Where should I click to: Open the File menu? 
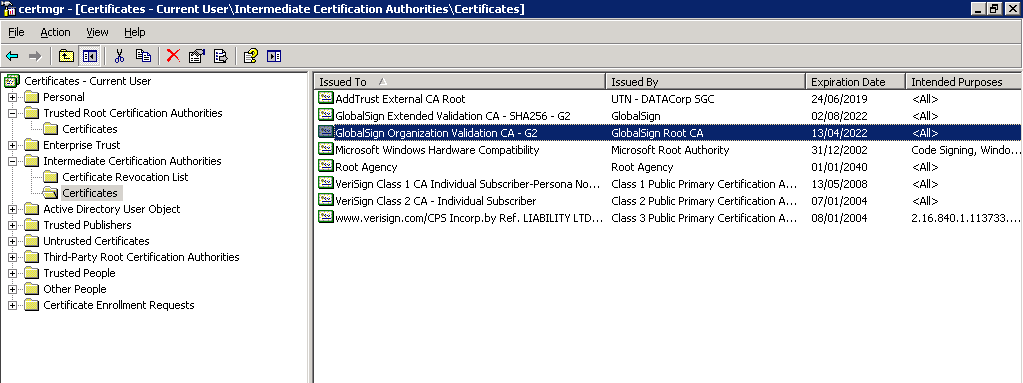tap(16, 32)
